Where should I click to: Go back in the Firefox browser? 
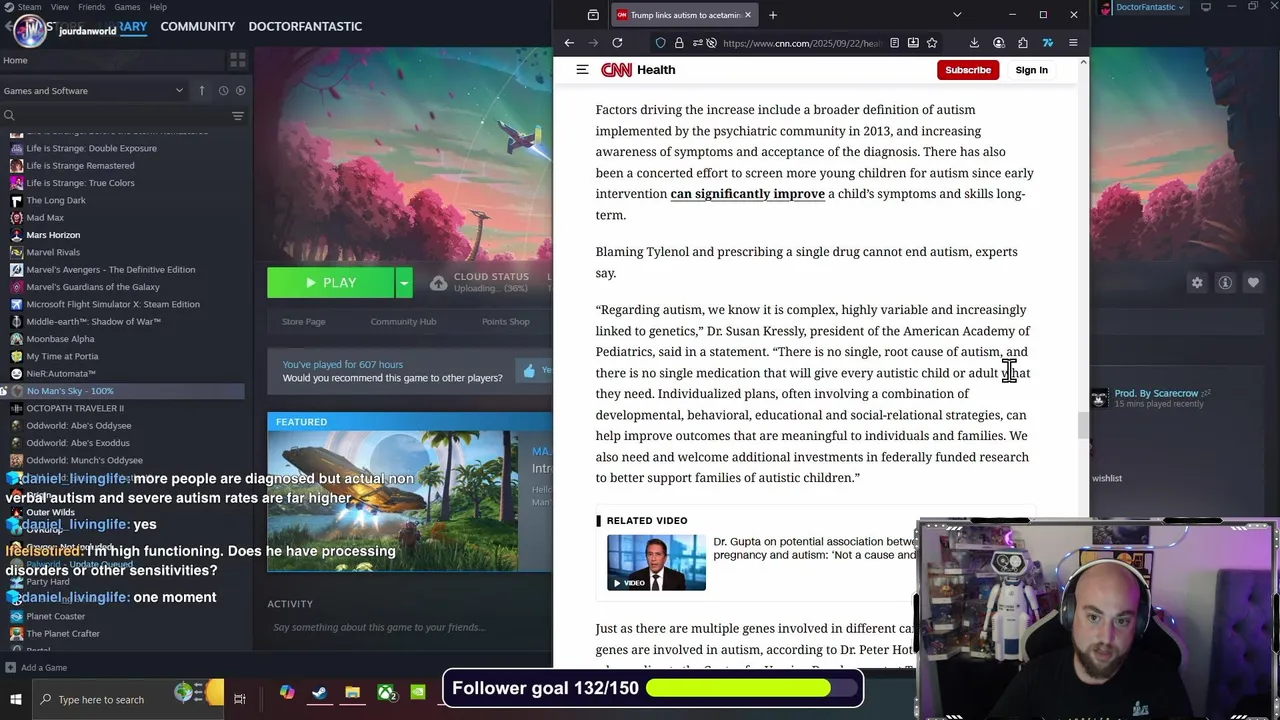tap(569, 43)
